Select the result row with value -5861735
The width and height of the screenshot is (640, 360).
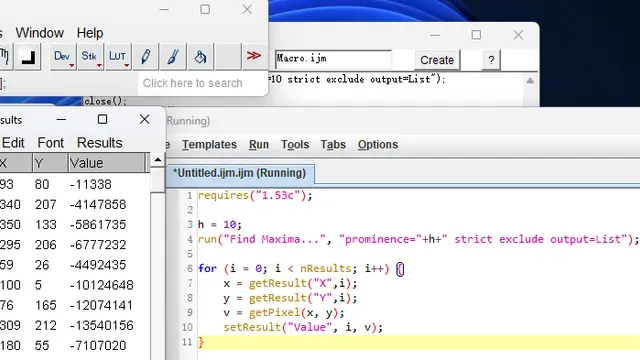[x=75, y=225]
